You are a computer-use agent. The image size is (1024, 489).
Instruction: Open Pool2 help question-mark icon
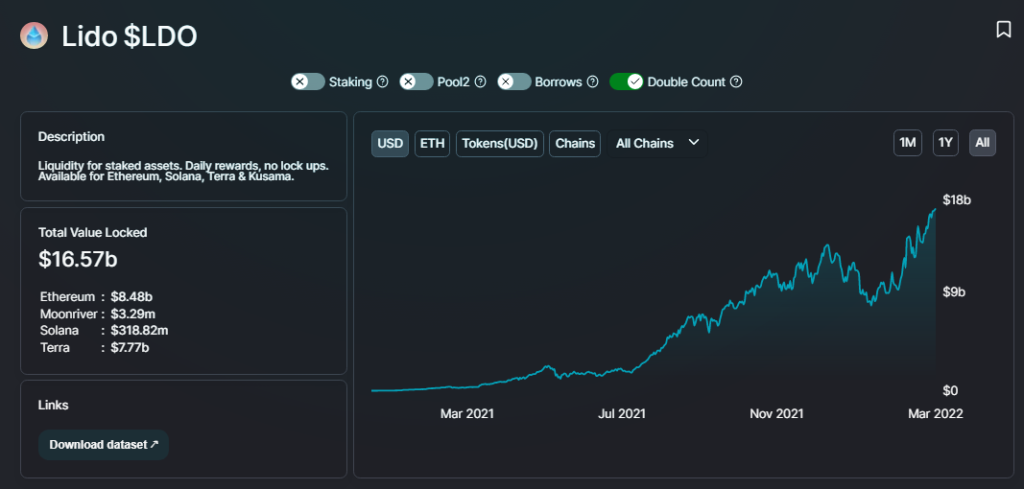[480, 82]
